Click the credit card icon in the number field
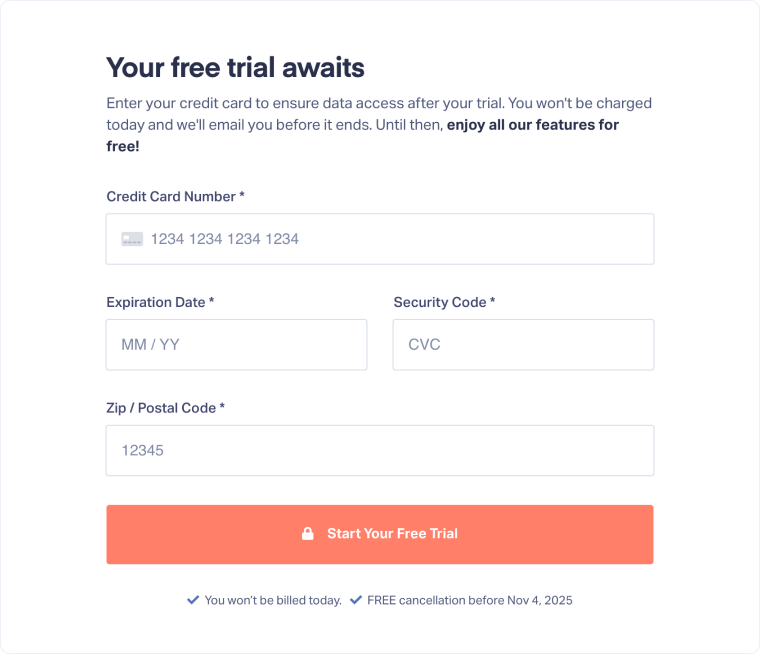 pos(132,239)
